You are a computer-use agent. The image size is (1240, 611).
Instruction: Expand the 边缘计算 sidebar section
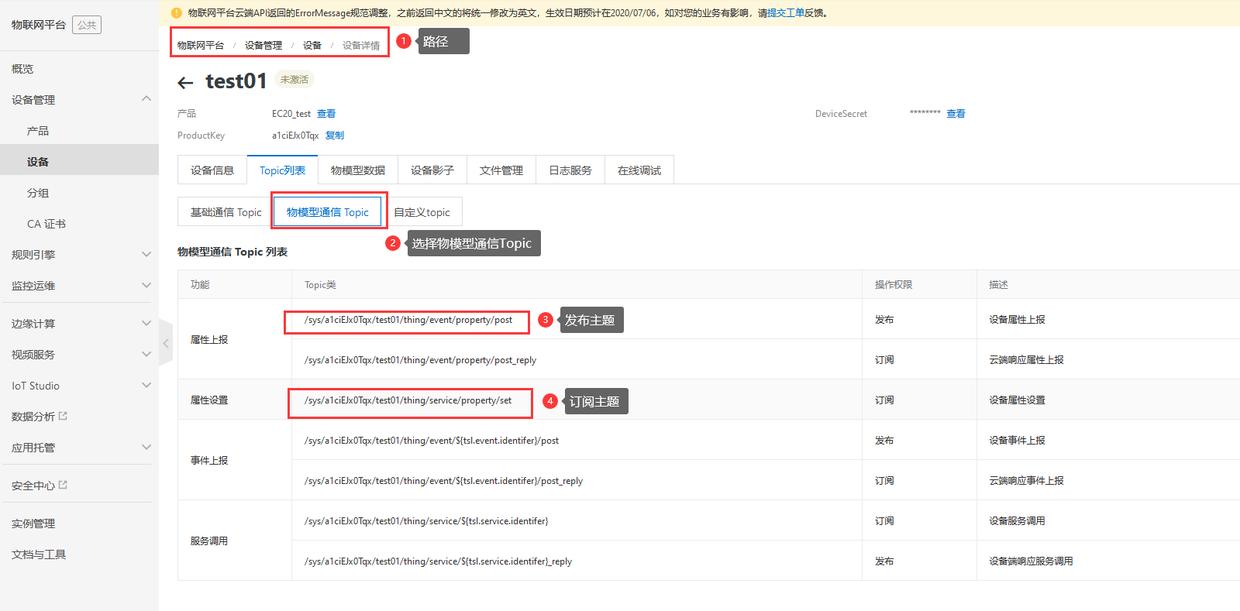145,322
